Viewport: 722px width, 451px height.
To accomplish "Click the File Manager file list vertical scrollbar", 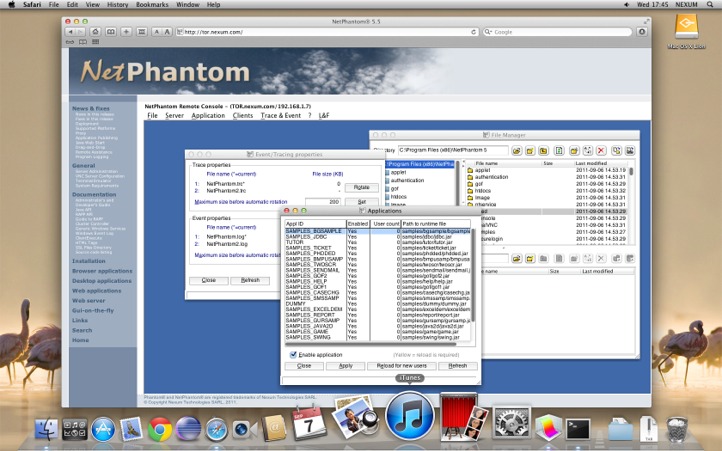I will pyautogui.click(x=631, y=172).
